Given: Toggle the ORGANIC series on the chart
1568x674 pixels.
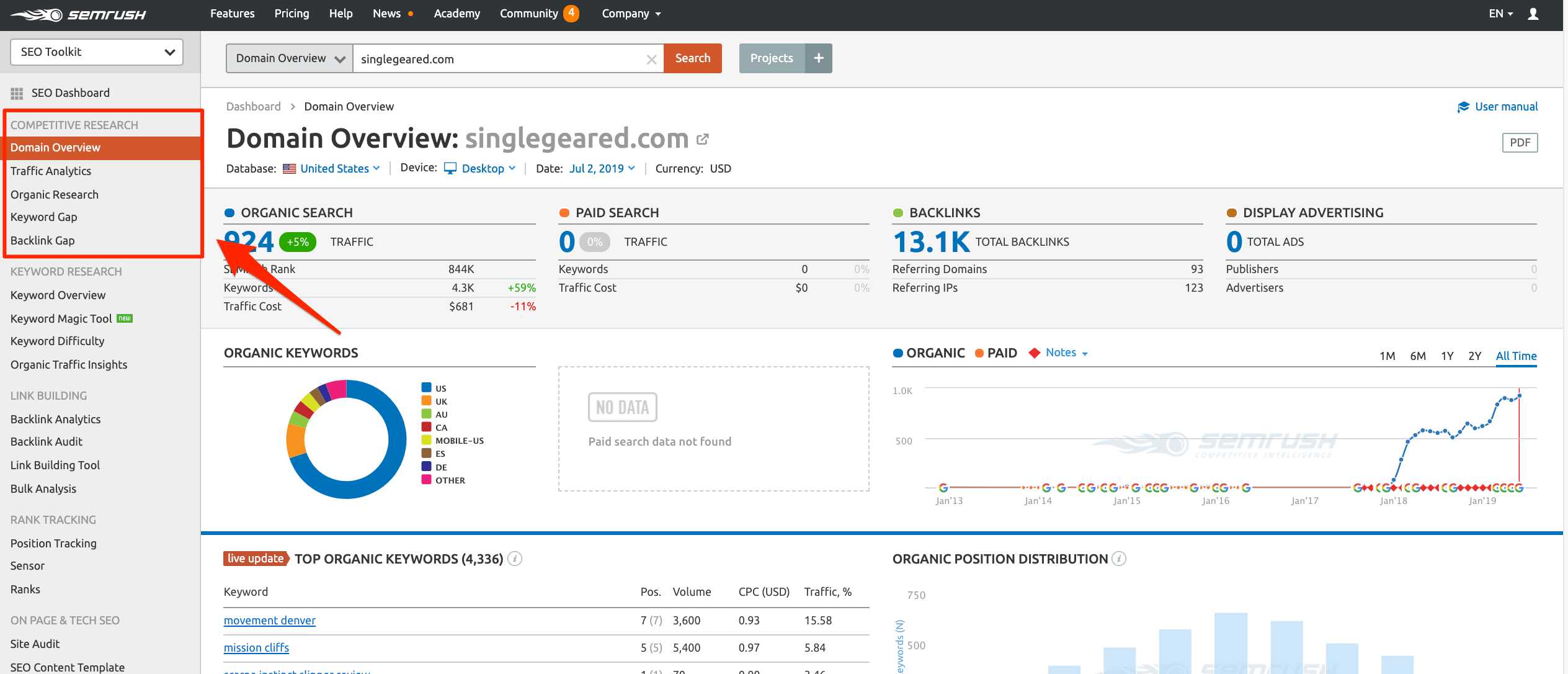Looking at the screenshot, I should 929,353.
